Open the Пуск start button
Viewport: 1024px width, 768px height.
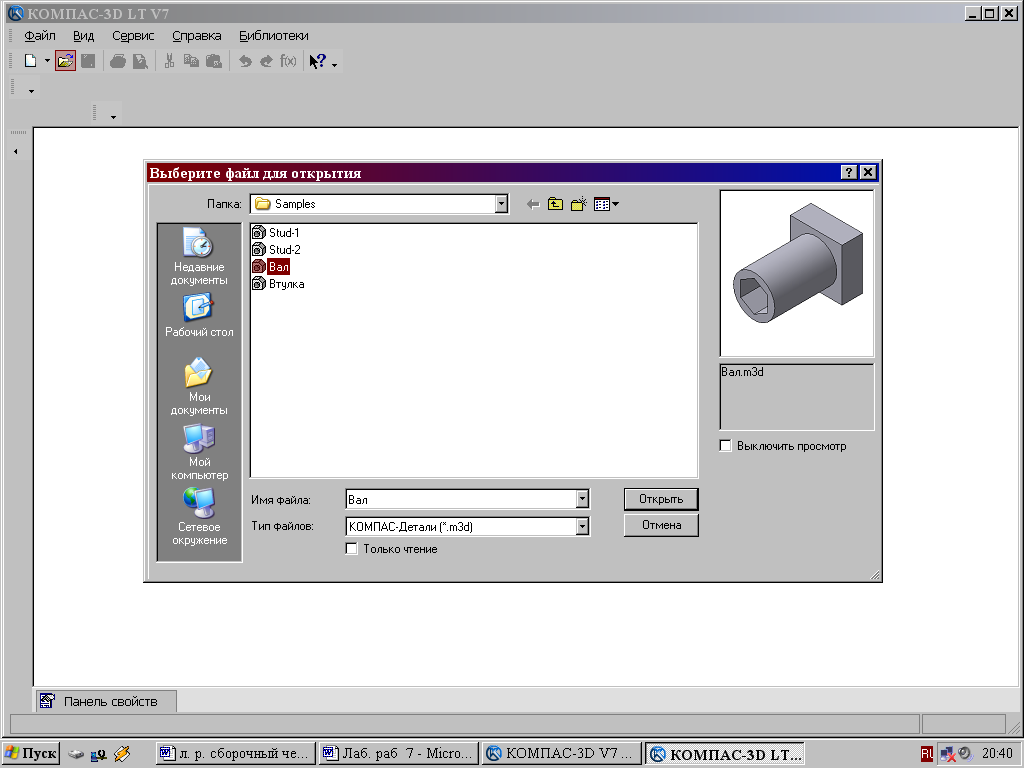coord(31,754)
